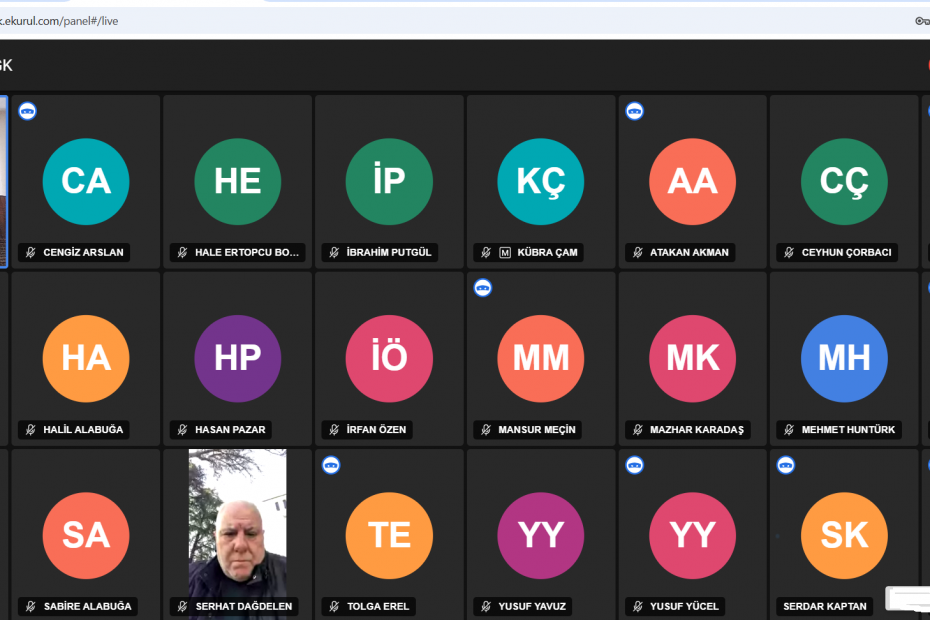The image size is (930, 620).
Task: Click the muted mic icon for Hasan Pazar
Action: point(183,430)
